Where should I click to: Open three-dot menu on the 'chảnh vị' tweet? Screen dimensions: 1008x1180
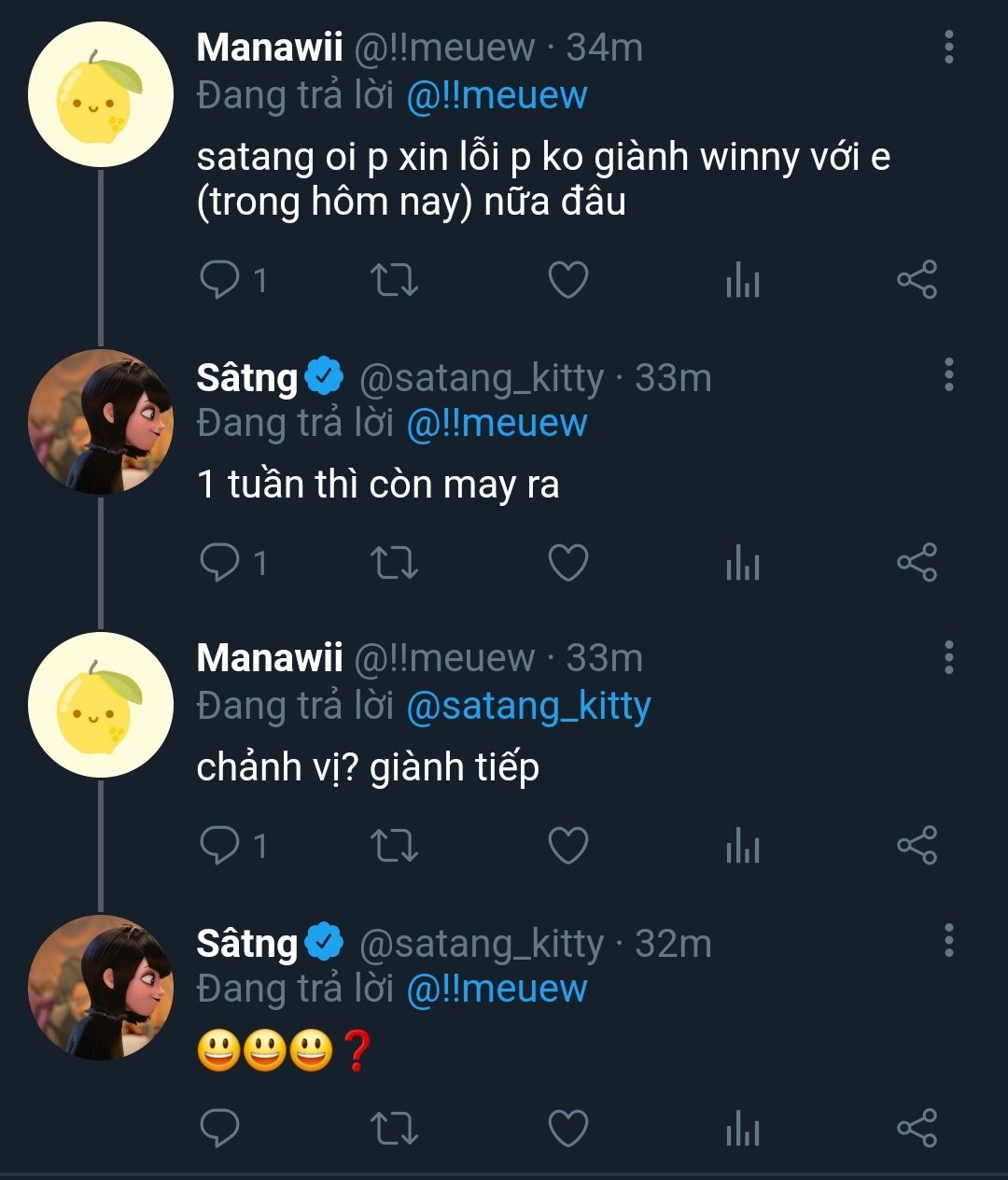[948, 657]
